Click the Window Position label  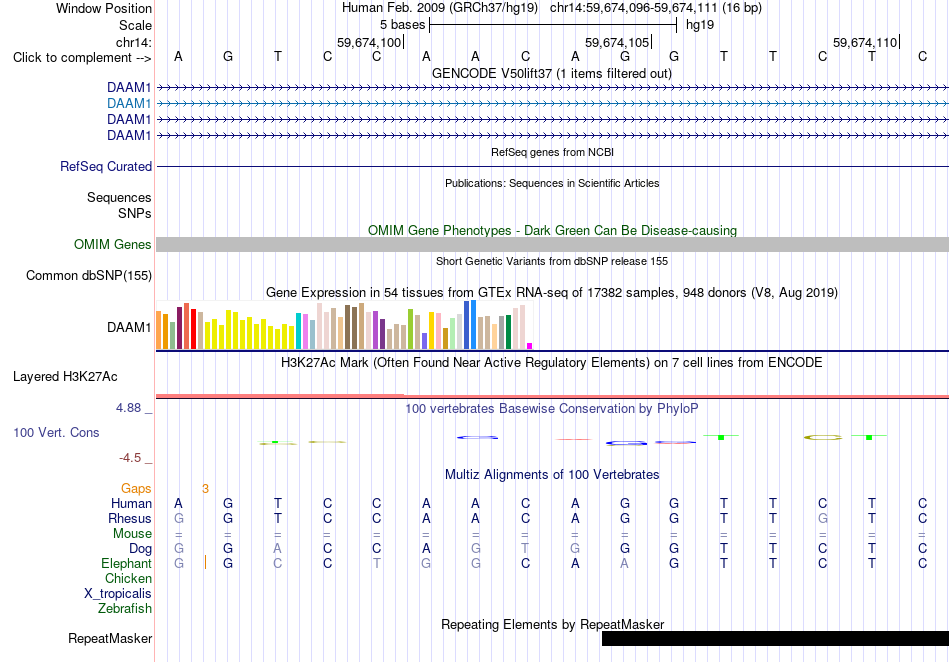104,8
